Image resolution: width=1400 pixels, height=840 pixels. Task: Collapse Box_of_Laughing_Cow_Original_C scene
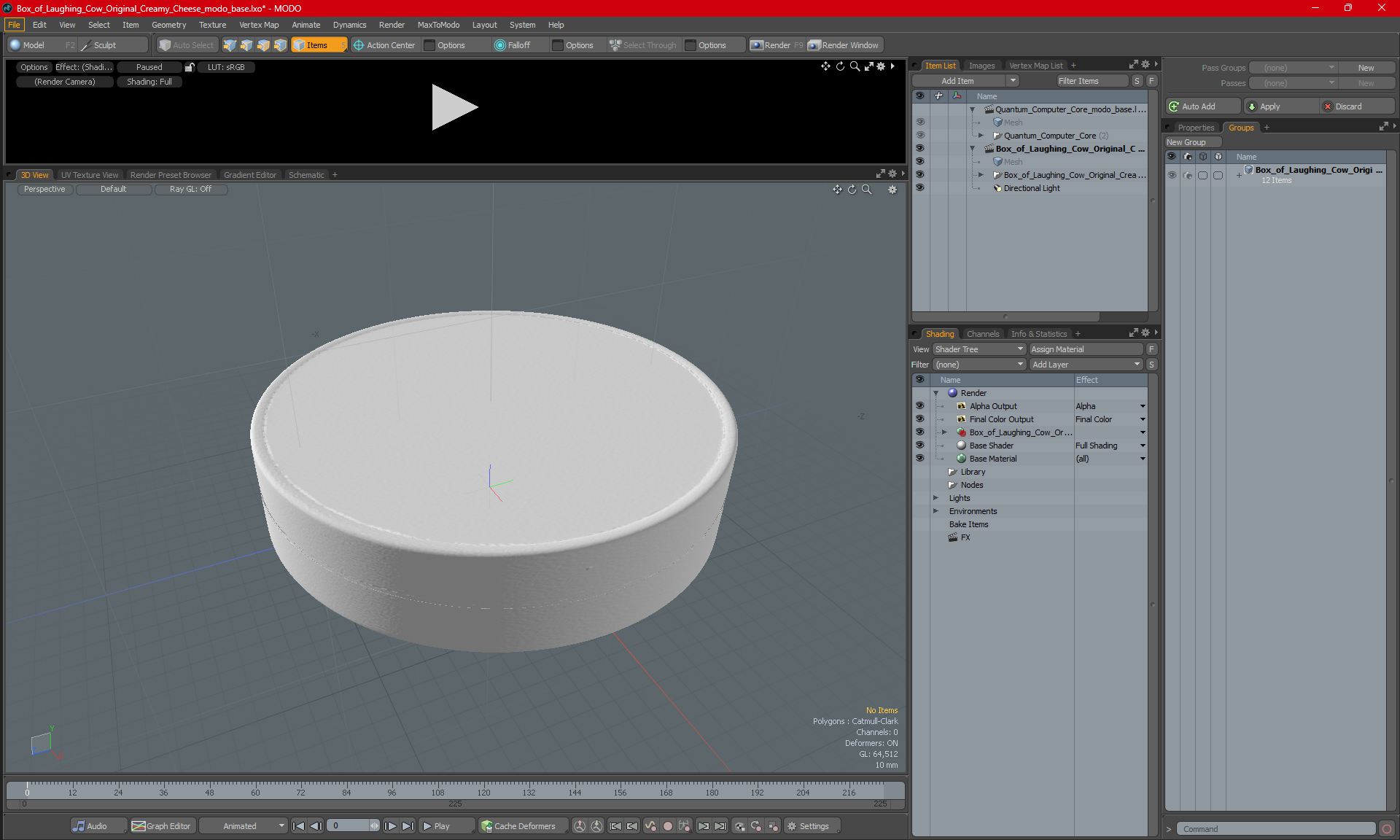click(972, 149)
